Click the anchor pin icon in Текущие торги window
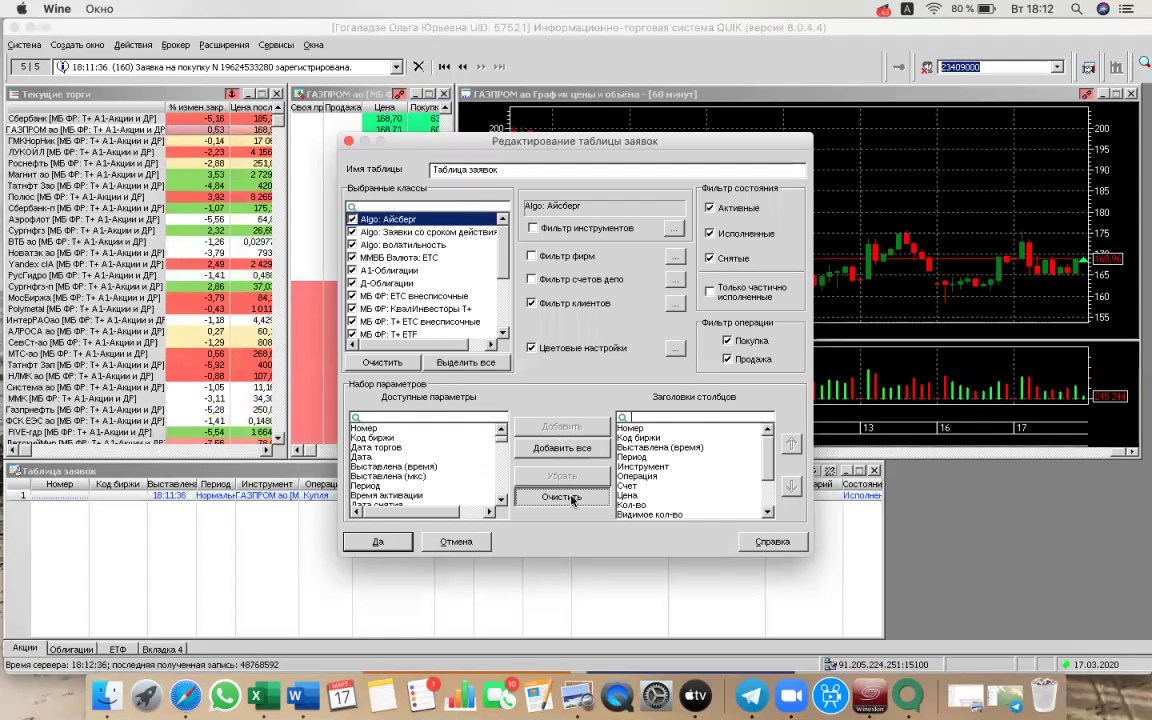Viewport: 1152px width, 720px height. point(231,94)
